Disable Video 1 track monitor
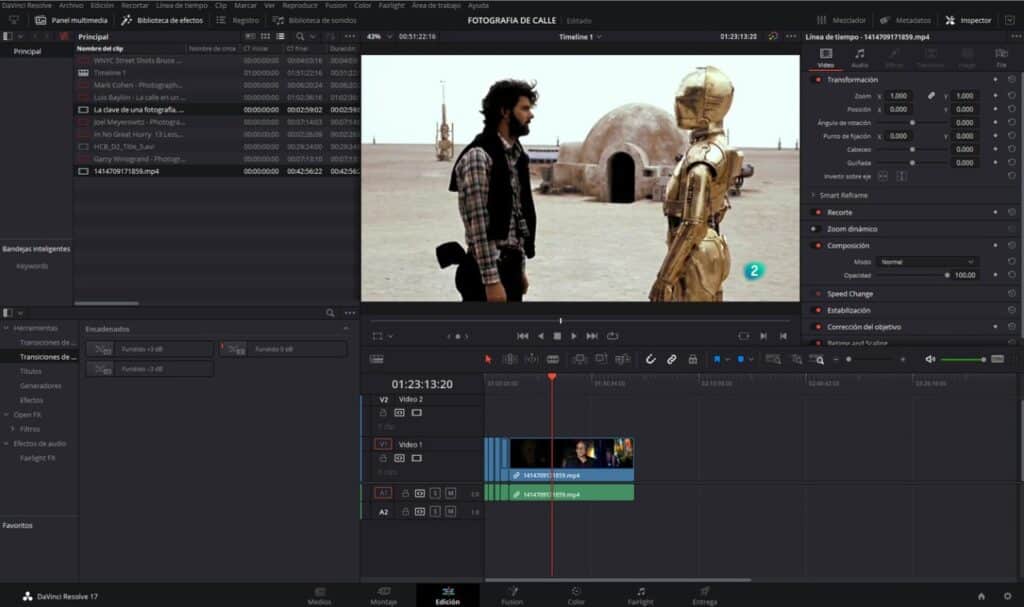This screenshot has width=1024, height=607. point(417,459)
